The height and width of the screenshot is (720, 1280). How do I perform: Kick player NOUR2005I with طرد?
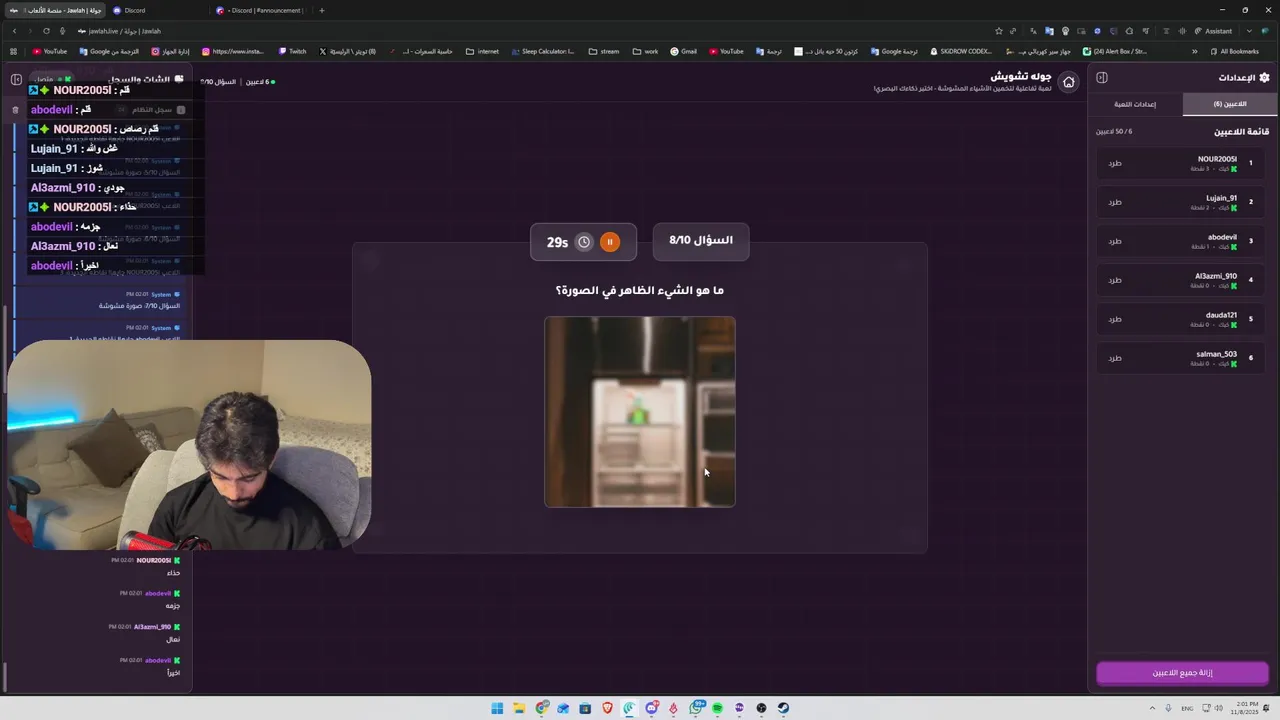(x=1115, y=163)
